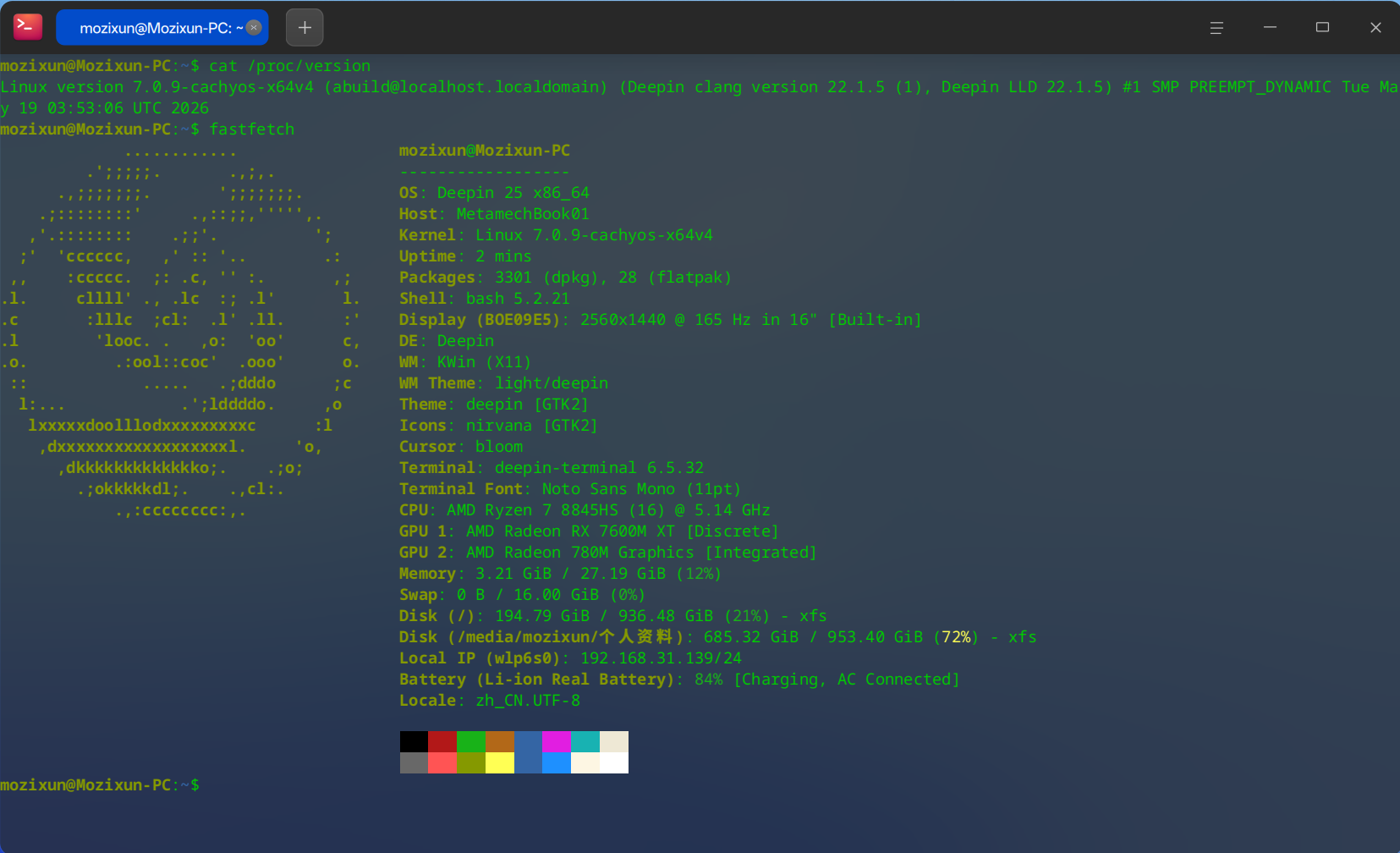Click the 'WM: KWin (X11)' line
Viewport: 1400px width, 853px height.
(x=465, y=362)
